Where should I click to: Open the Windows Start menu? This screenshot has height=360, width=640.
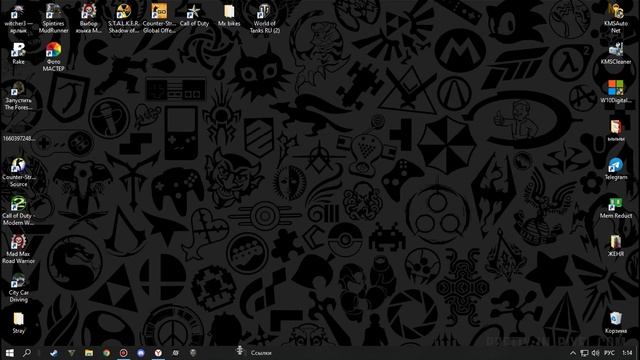[10, 353]
